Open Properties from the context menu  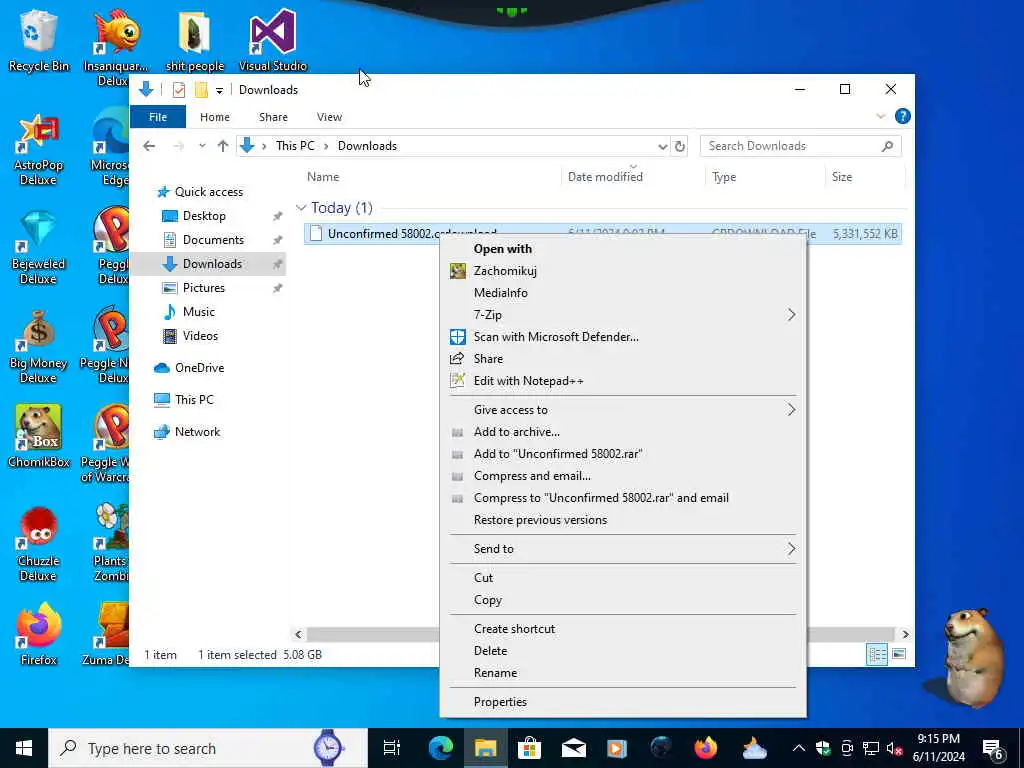(622, 701)
